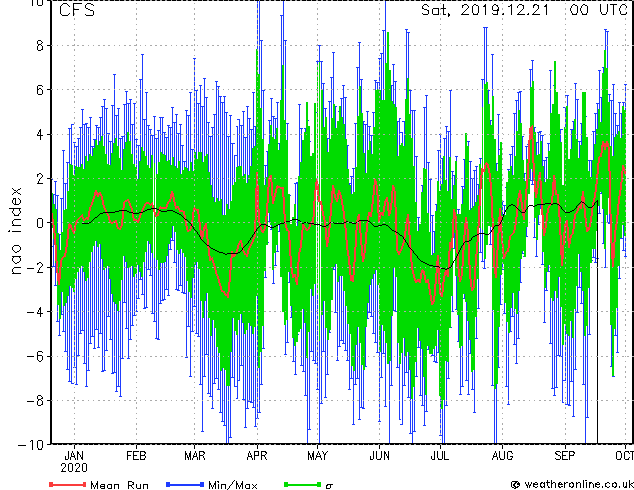
Task: Click the AUG month label
Action: pos(503,456)
